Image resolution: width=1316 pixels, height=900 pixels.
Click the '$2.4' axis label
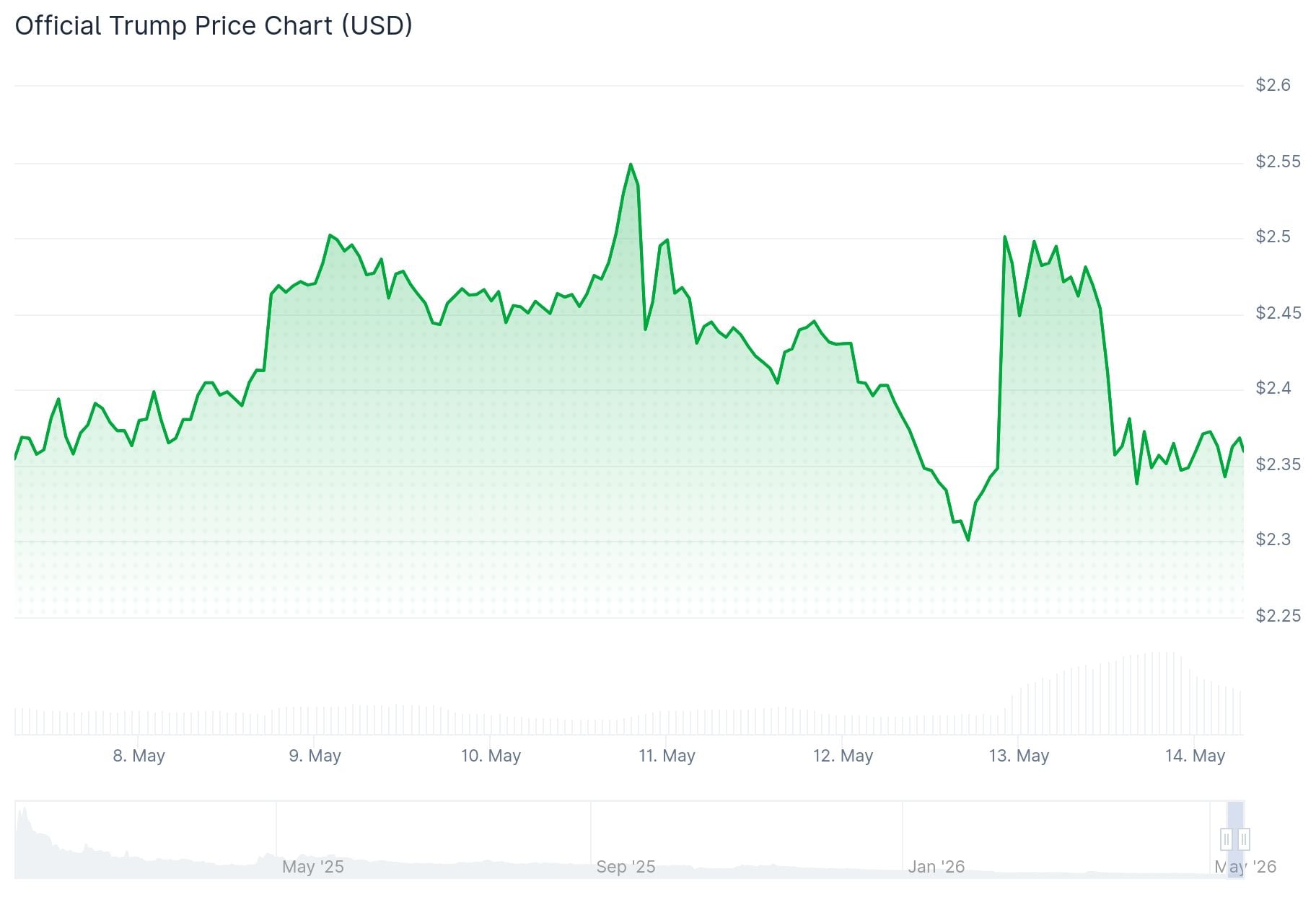(1273, 388)
